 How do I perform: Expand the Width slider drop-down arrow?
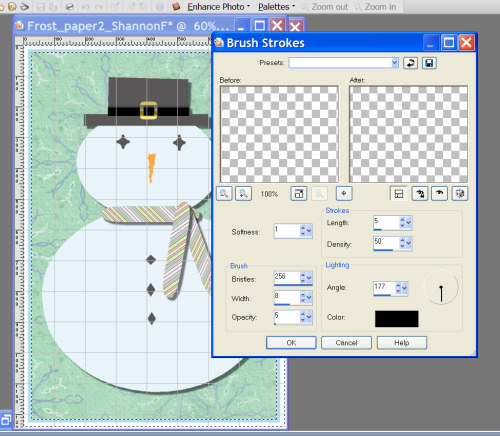pos(309,297)
